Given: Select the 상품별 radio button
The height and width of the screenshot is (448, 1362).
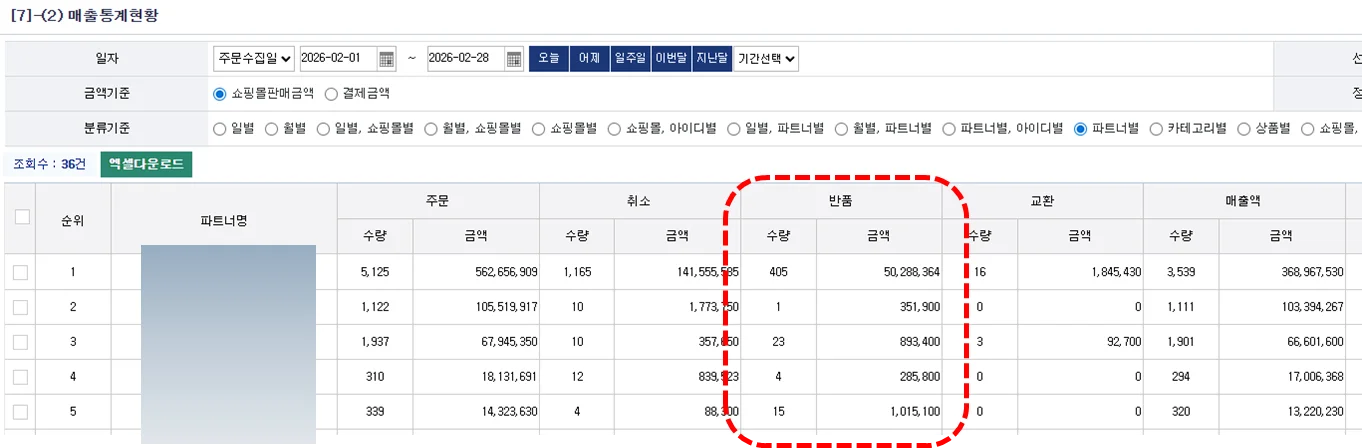Looking at the screenshot, I should (1244, 128).
